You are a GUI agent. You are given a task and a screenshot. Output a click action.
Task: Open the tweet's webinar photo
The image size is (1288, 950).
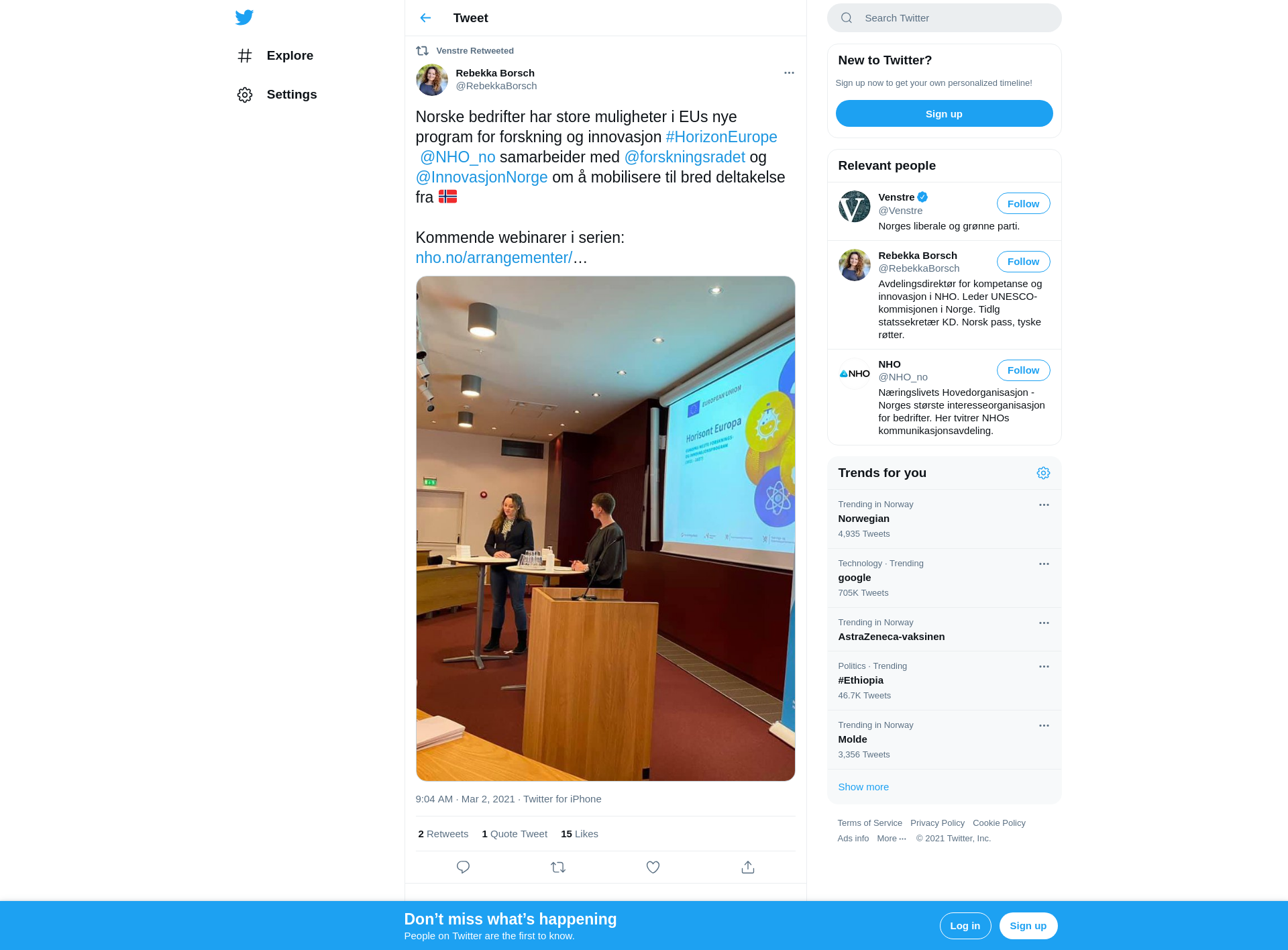point(605,528)
